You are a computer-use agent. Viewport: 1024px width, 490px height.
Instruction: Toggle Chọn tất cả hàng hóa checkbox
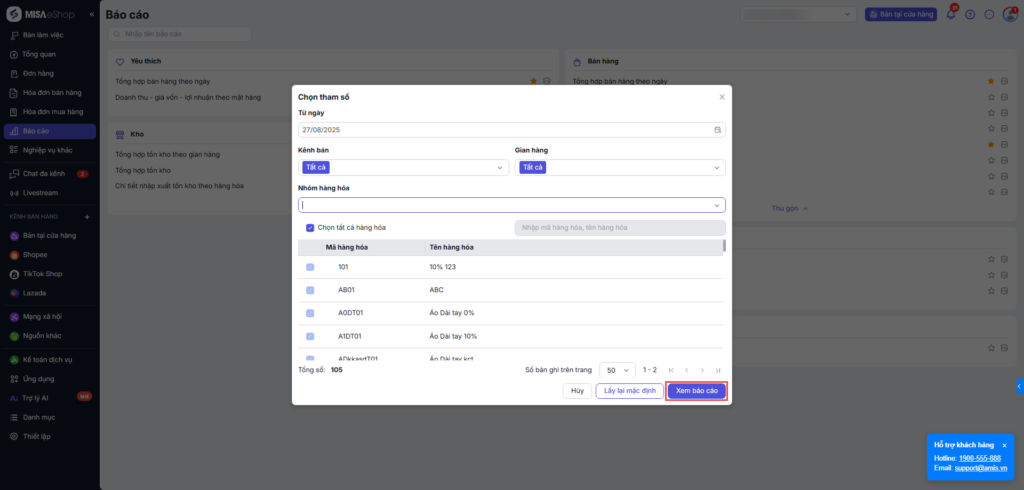[x=310, y=227]
